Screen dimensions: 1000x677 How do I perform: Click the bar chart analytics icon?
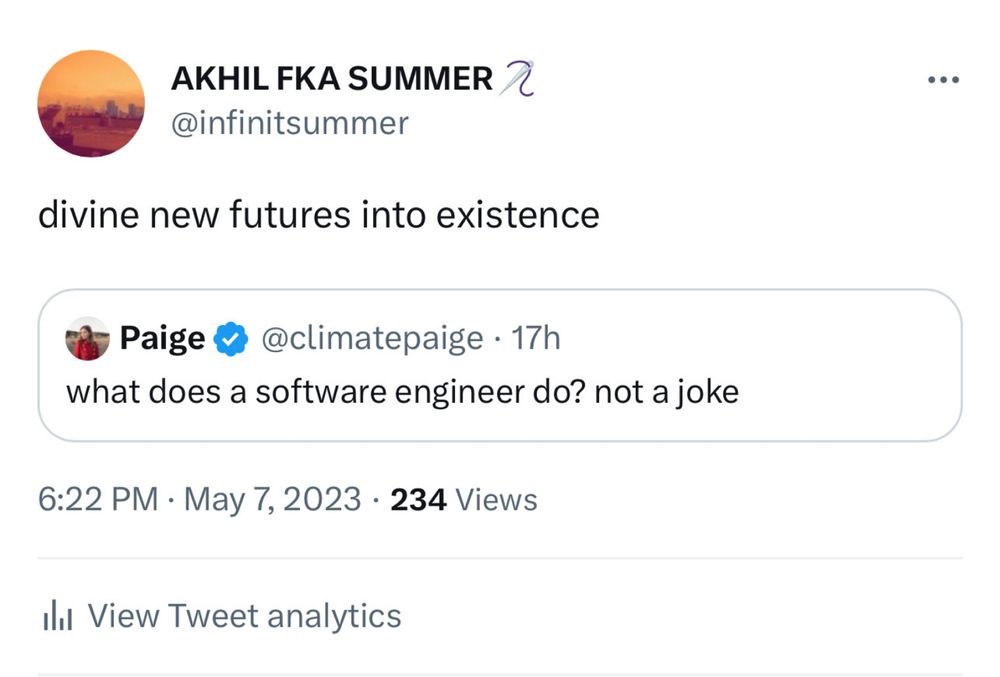tap(55, 617)
